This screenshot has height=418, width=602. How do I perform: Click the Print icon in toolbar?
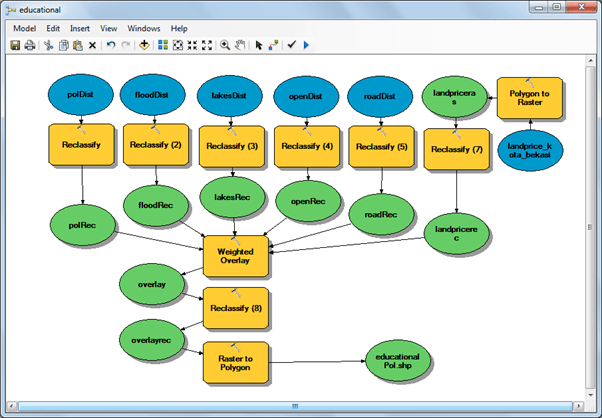[x=30, y=45]
